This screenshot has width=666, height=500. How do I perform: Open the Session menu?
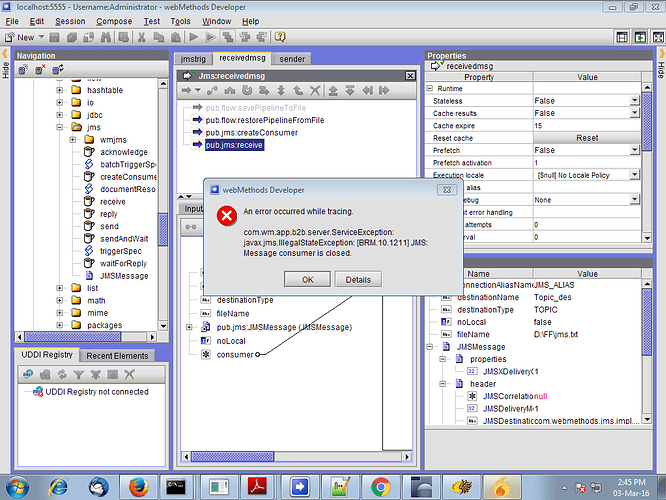pos(70,21)
